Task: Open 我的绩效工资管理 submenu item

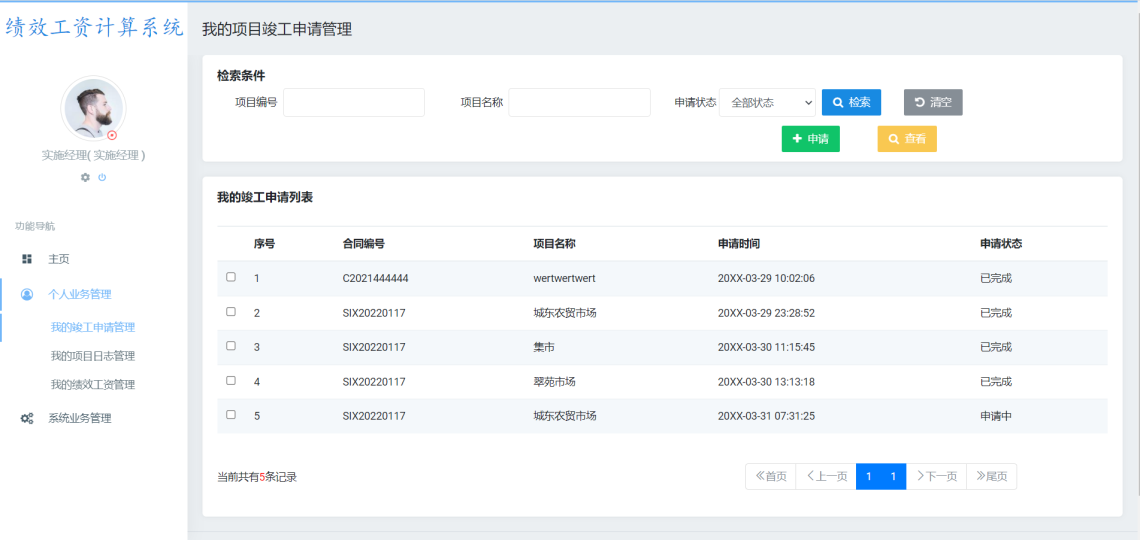Action: (92, 384)
